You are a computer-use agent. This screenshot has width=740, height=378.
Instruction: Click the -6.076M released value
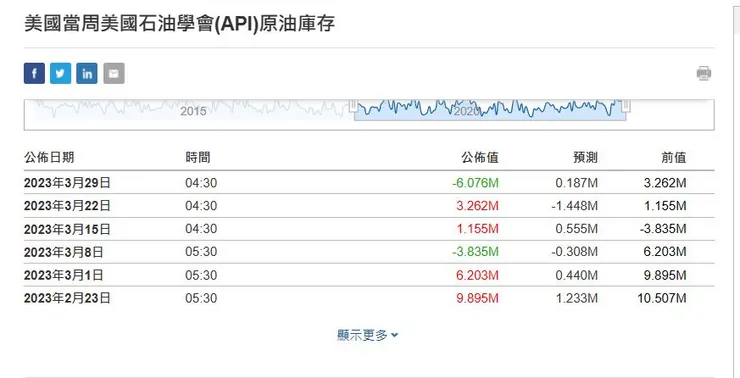tap(475, 183)
